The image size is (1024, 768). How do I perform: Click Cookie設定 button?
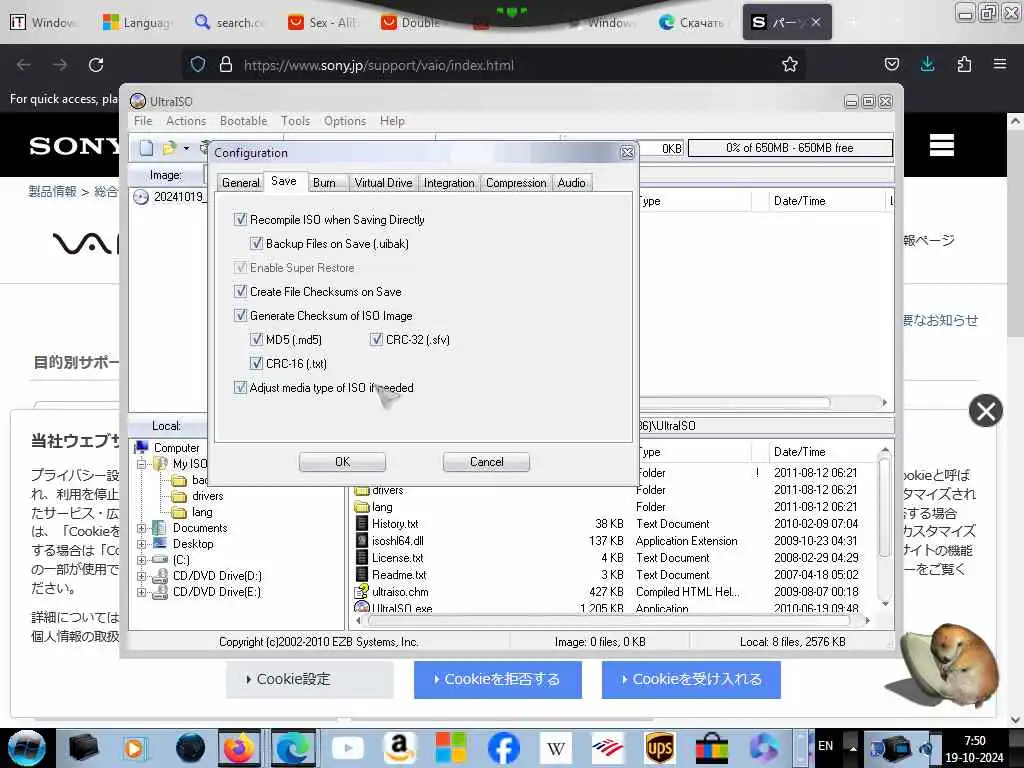click(x=310, y=679)
